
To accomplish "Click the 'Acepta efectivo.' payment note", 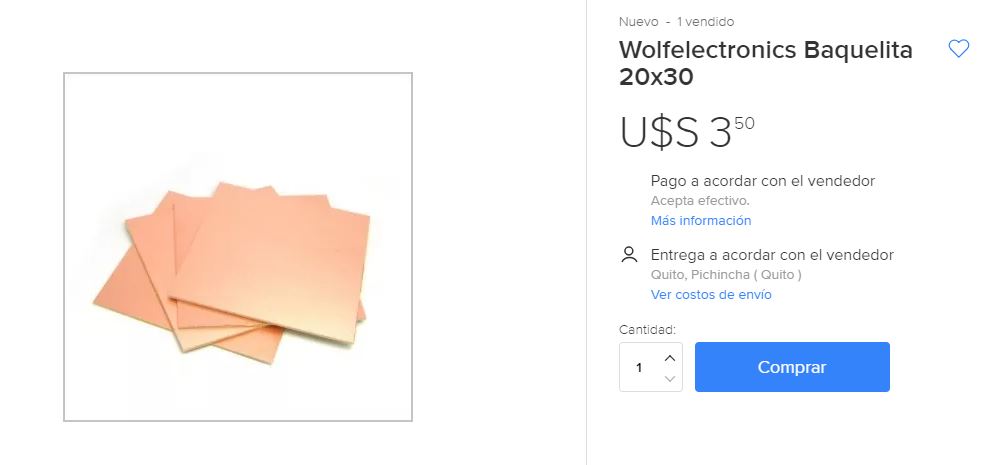I will [x=700, y=201].
